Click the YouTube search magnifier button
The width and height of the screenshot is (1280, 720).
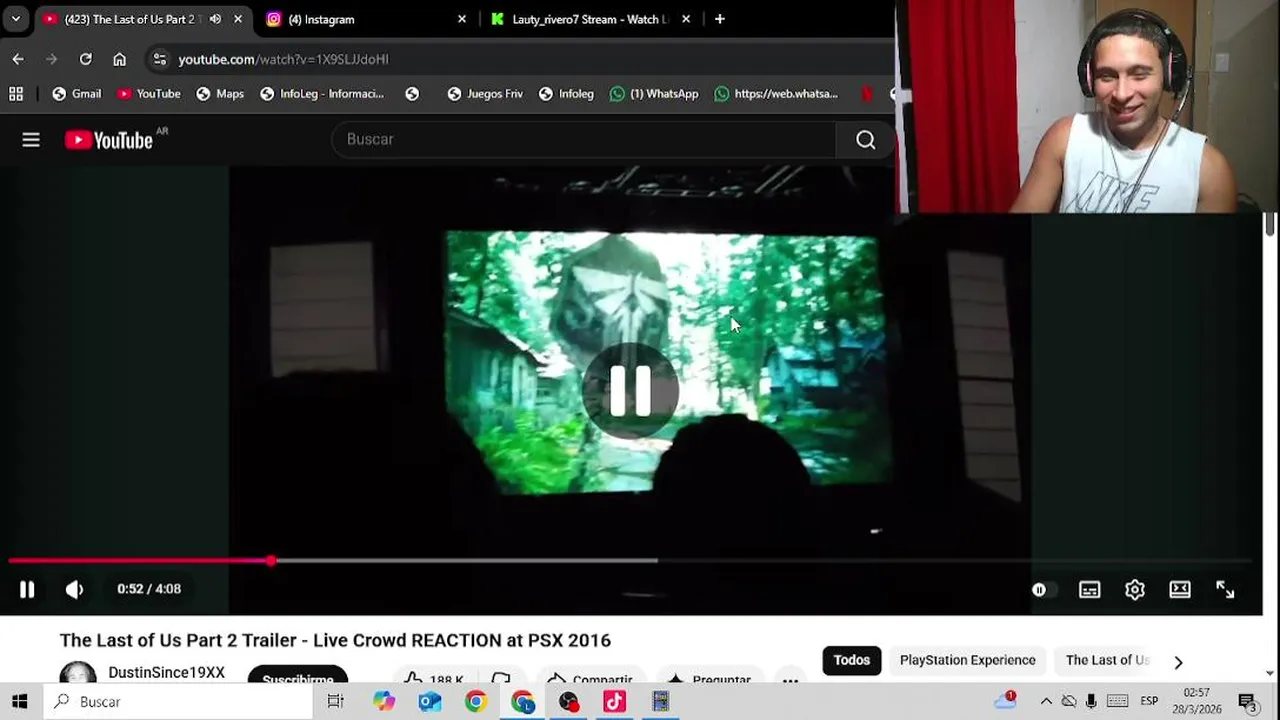tap(865, 139)
